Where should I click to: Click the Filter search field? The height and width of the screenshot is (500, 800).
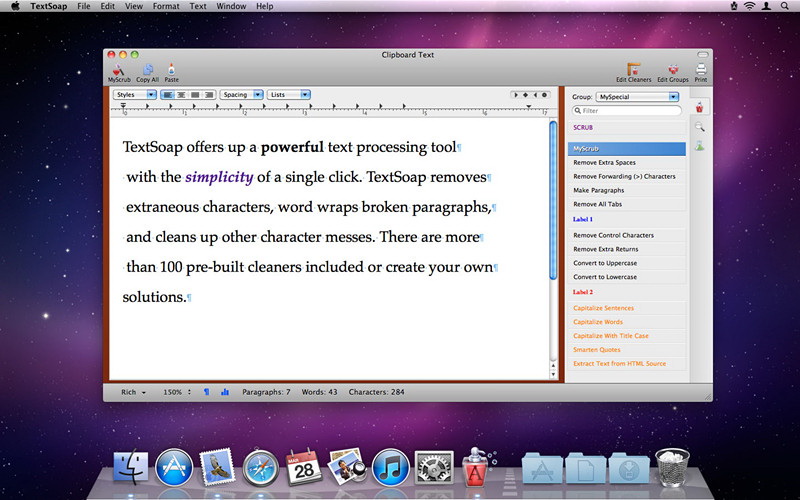pos(630,111)
